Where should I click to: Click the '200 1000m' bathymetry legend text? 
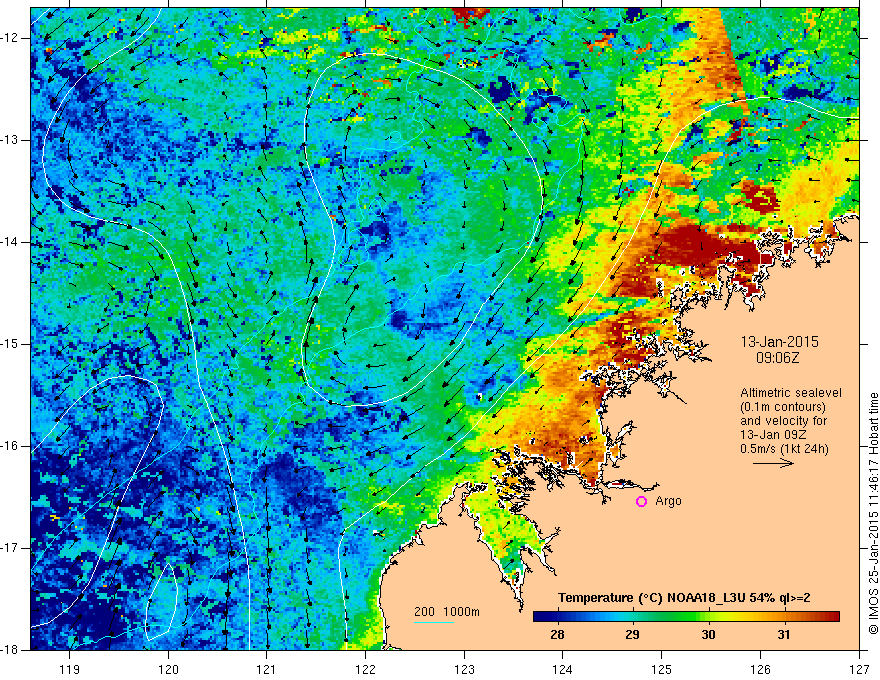pyautogui.click(x=447, y=612)
